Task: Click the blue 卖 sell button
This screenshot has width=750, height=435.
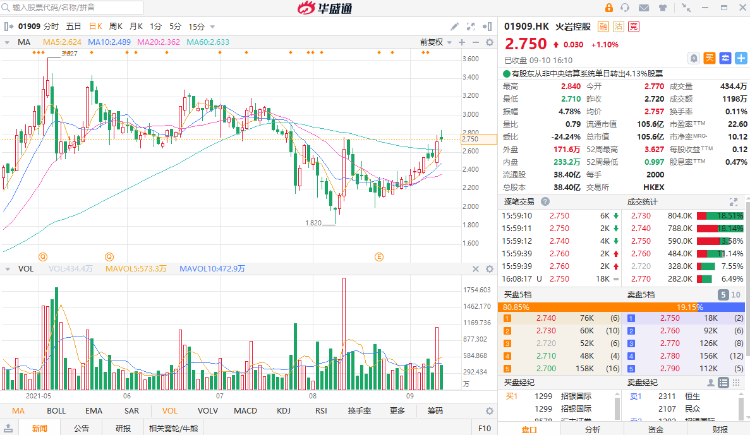Action: coord(725,58)
